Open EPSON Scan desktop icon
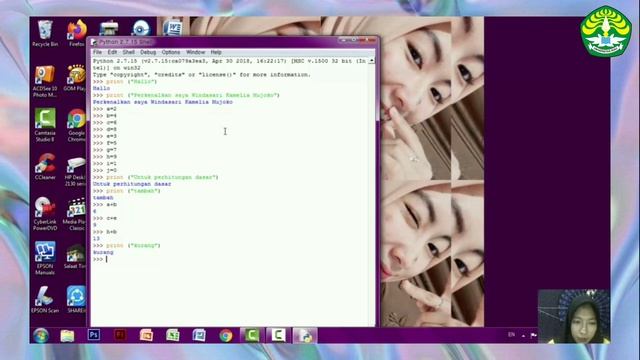The width and height of the screenshot is (640, 360). pos(45,300)
